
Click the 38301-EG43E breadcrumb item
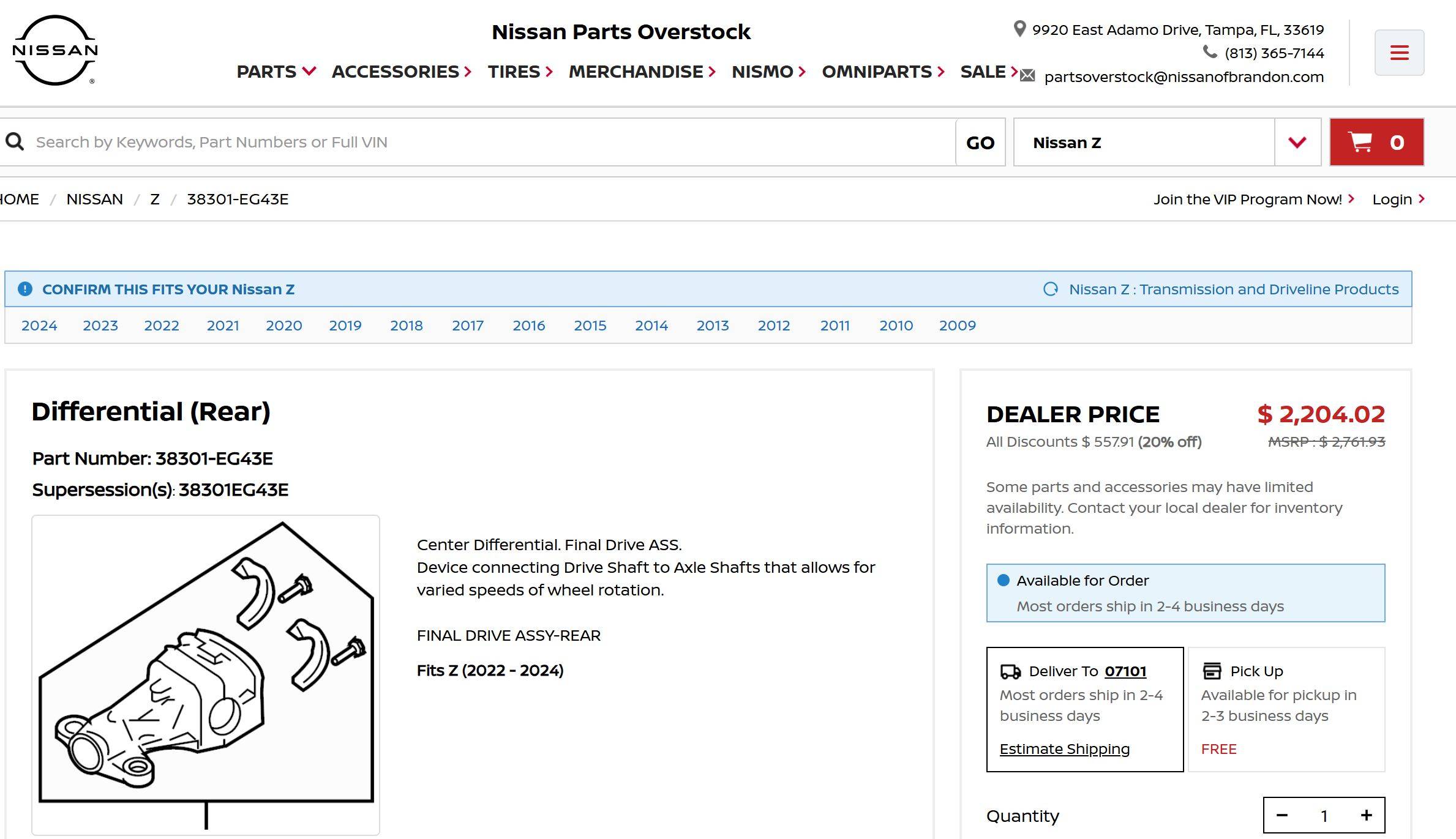[238, 199]
